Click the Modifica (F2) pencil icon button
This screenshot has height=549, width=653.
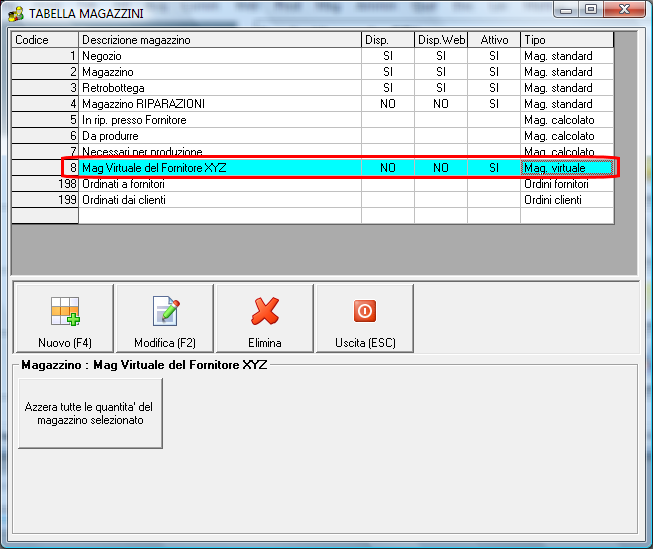click(165, 319)
